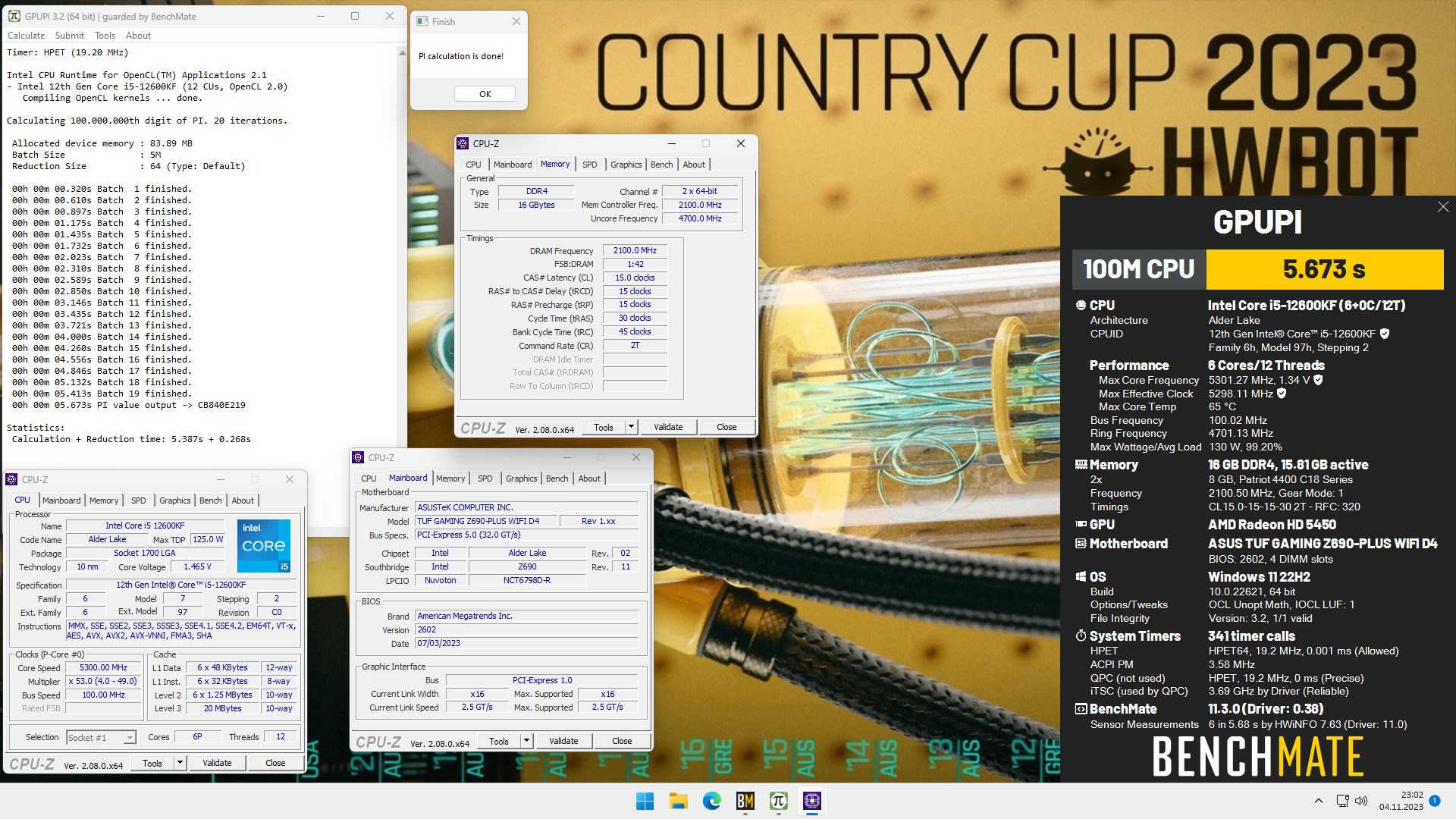Open taskbar clock and date
1456x819 pixels.
[x=1401, y=801]
